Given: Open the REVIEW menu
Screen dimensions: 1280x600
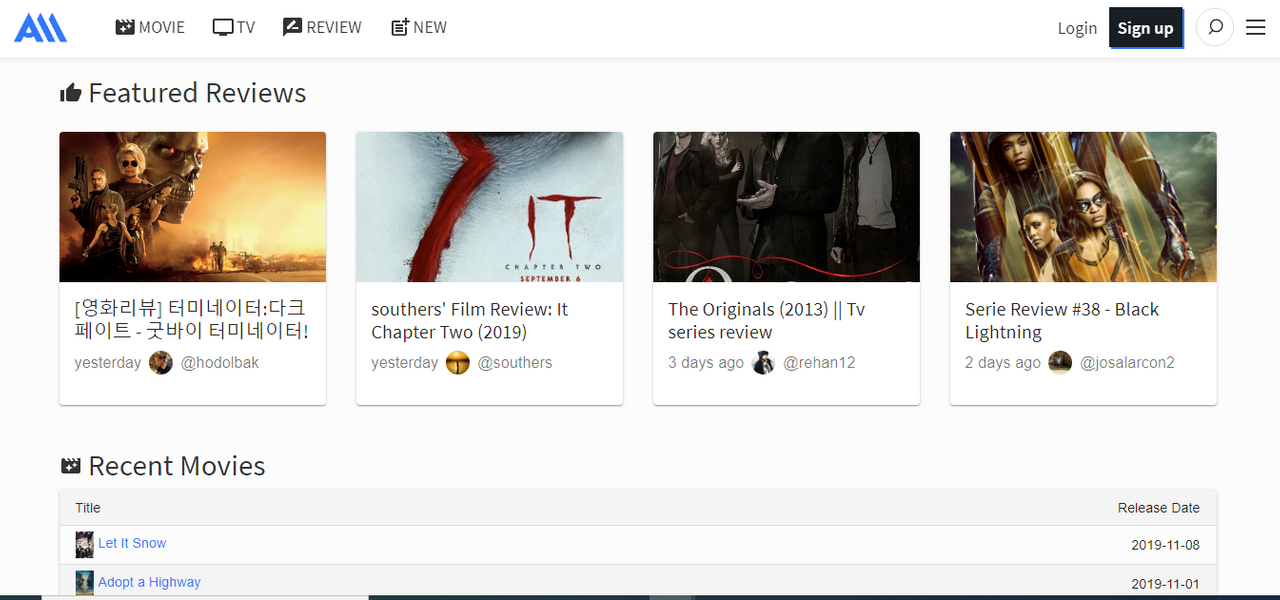Looking at the screenshot, I should pos(322,27).
